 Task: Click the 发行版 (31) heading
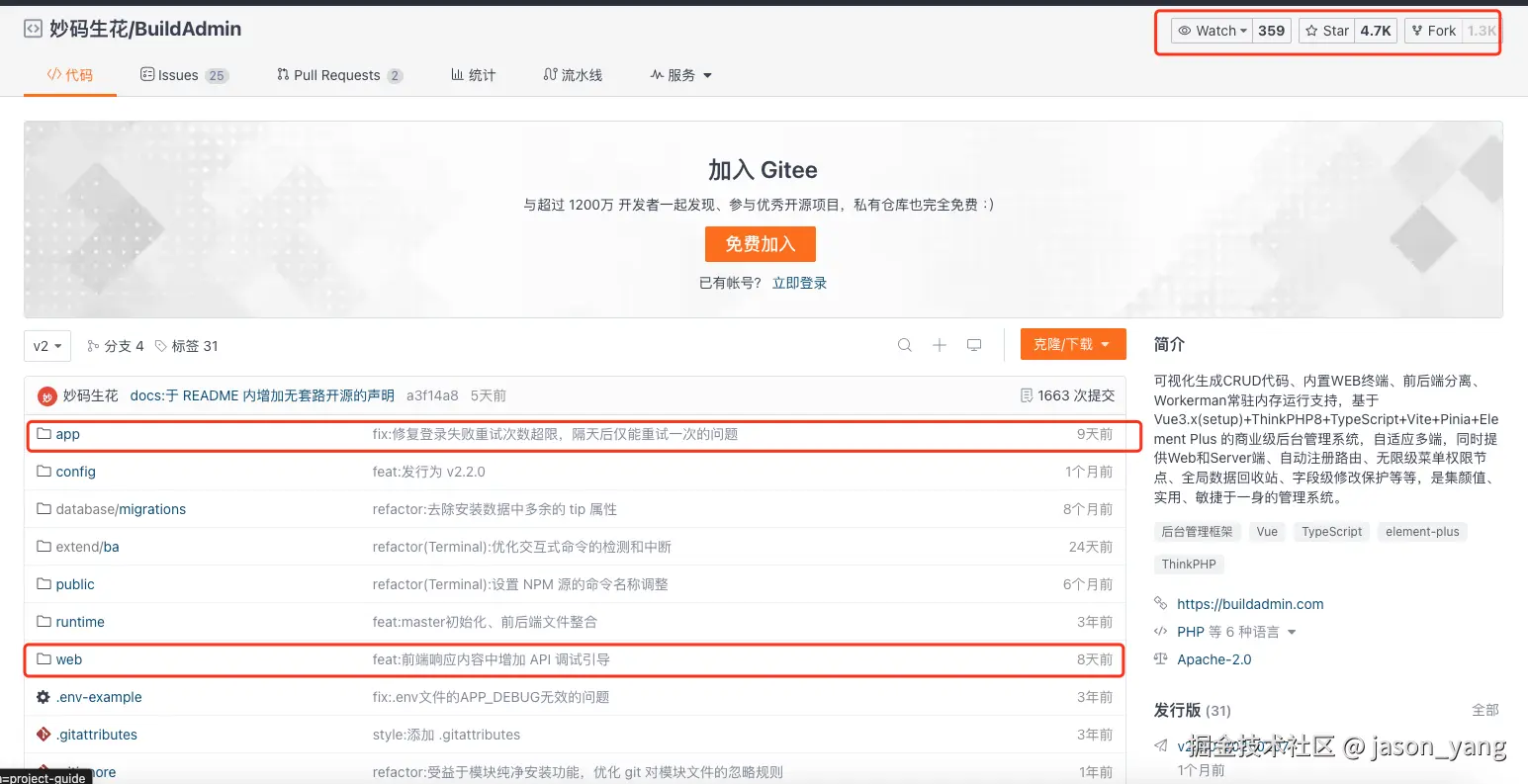(x=1193, y=710)
